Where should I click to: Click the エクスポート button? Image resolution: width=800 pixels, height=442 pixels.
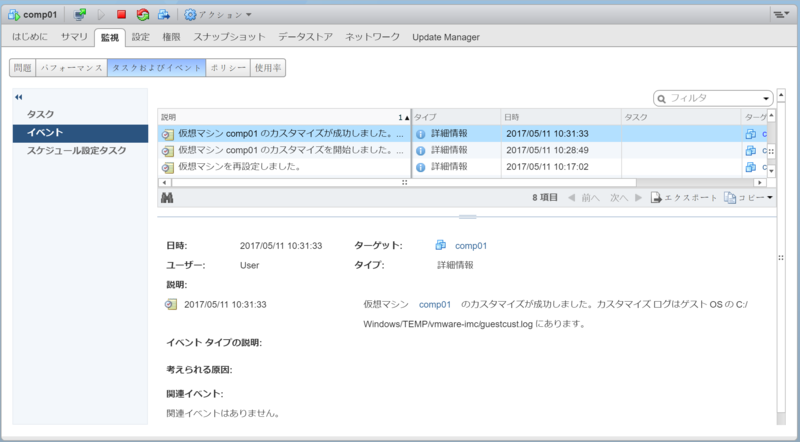tap(684, 198)
